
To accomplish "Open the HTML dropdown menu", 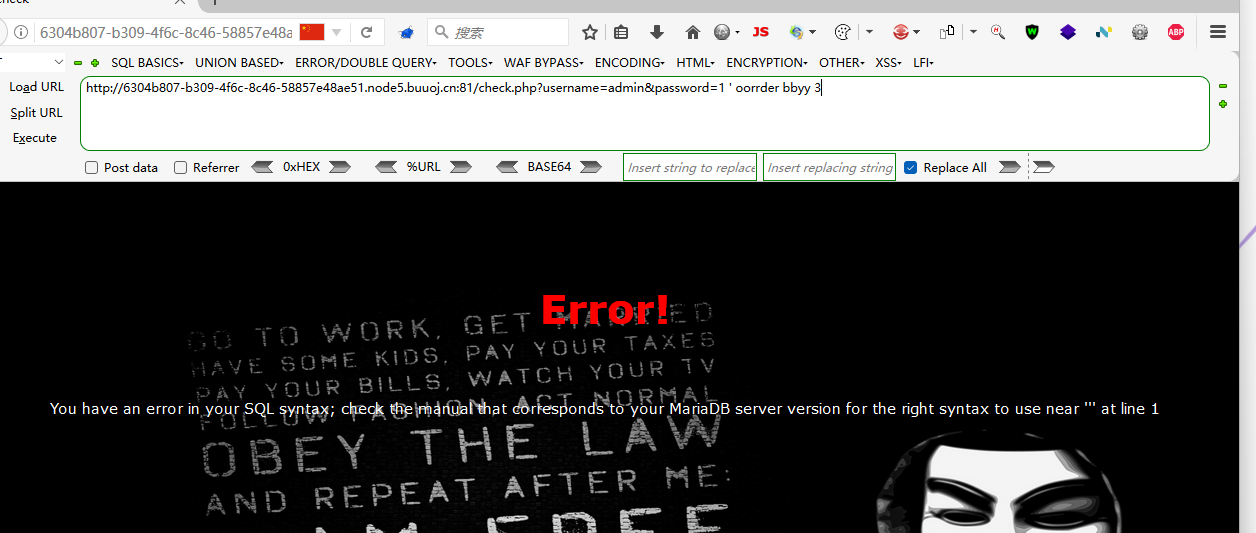I will [x=696, y=63].
